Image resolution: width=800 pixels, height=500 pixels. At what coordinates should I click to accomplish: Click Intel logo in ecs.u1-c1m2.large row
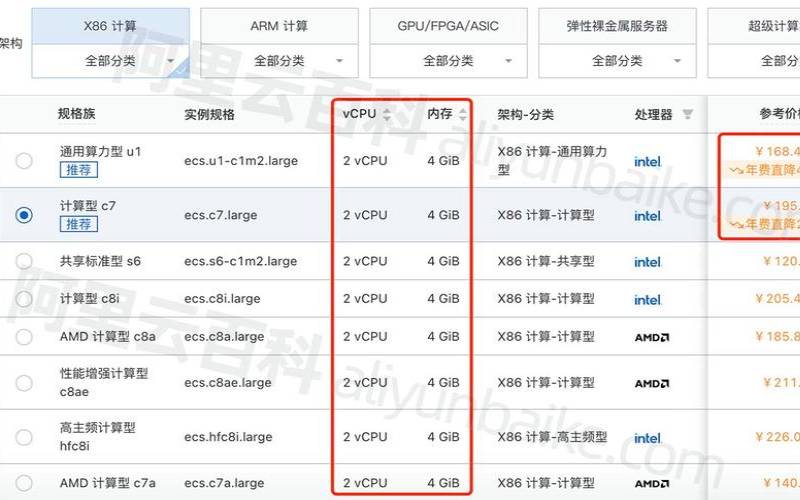pyautogui.click(x=648, y=161)
